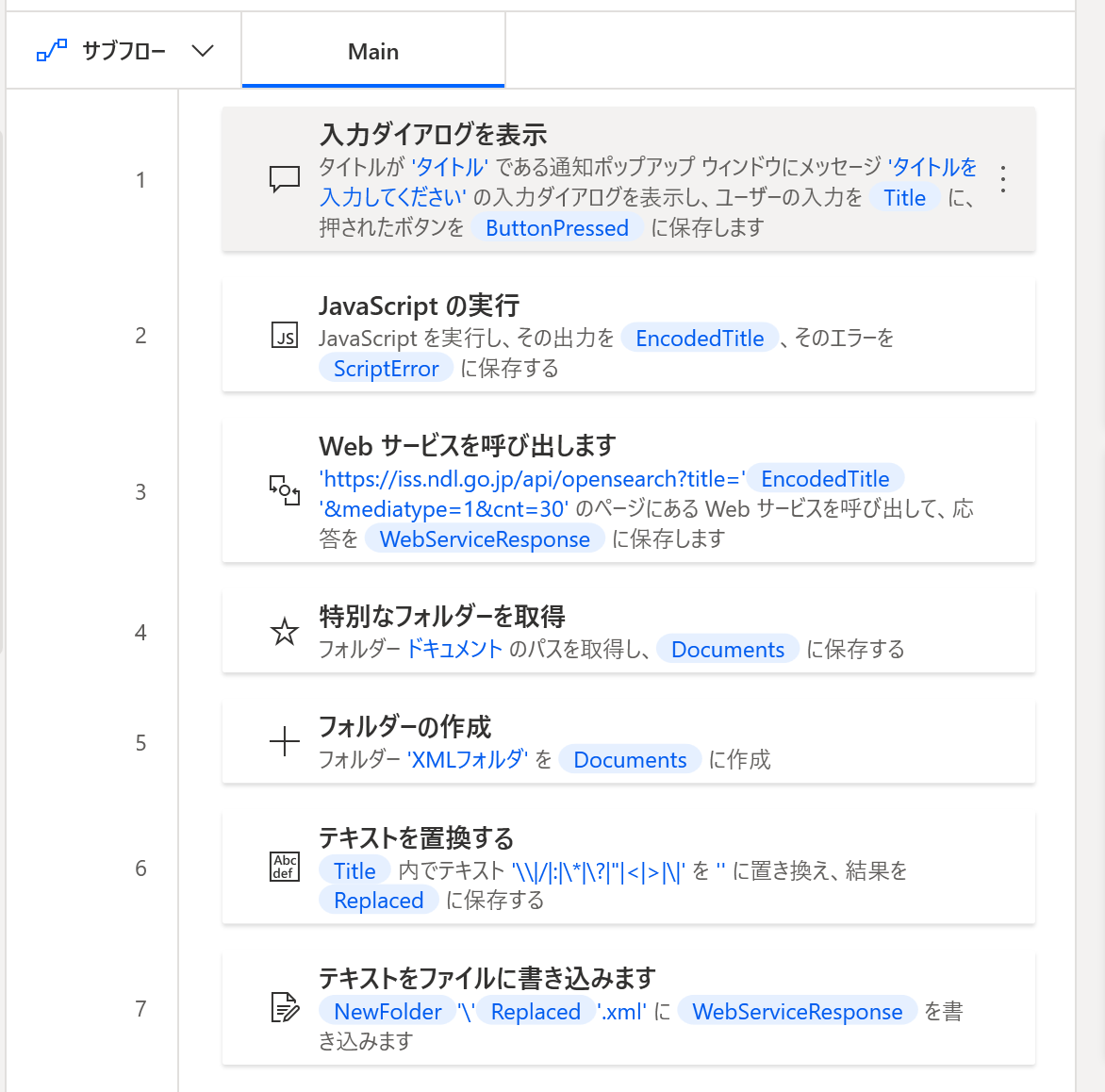Click the Replaced variable in step 6
The image size is (1105, 1092).
pyautogui.click(x=378, y=901)
